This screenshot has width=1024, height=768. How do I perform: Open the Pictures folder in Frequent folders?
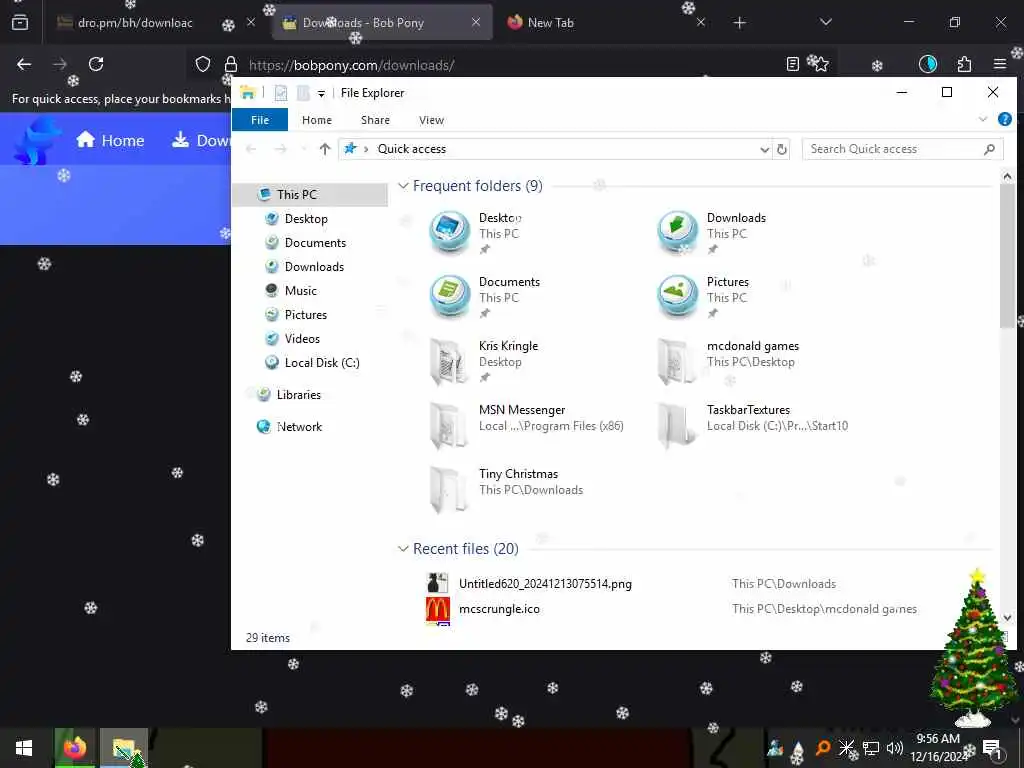click(703, 296)
